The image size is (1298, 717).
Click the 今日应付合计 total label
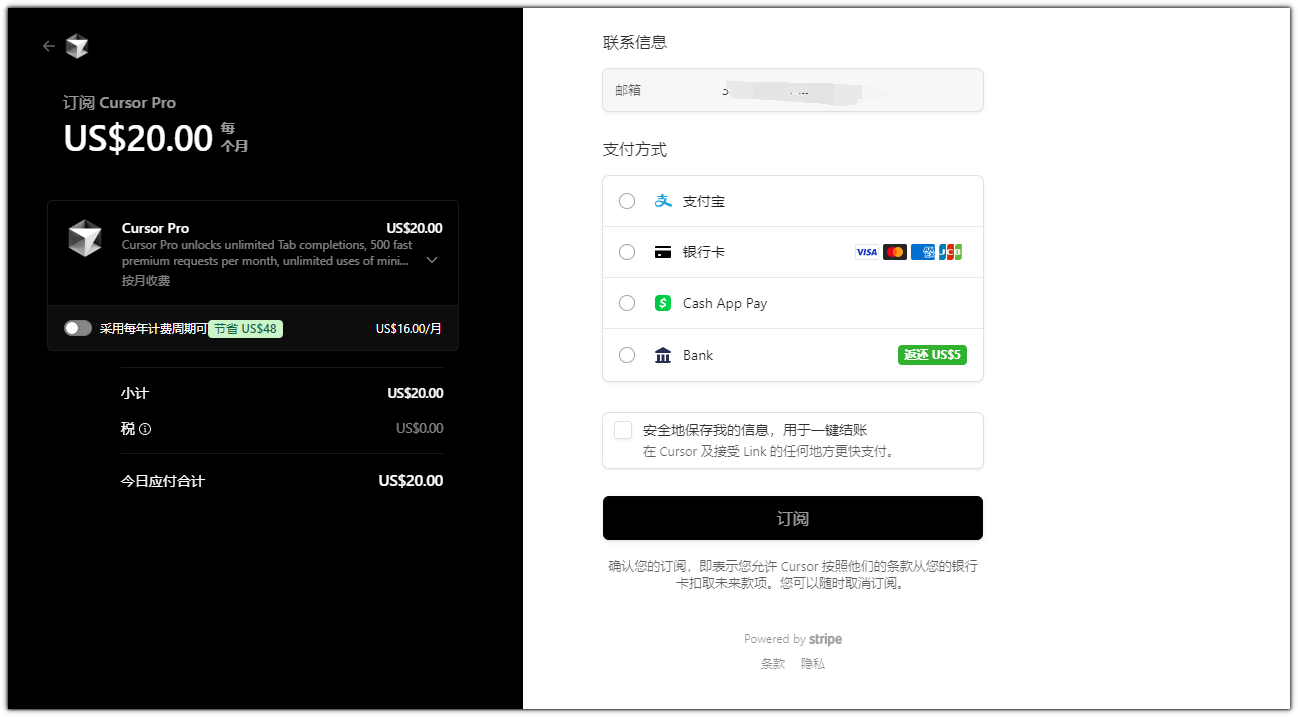pos(163,481)
